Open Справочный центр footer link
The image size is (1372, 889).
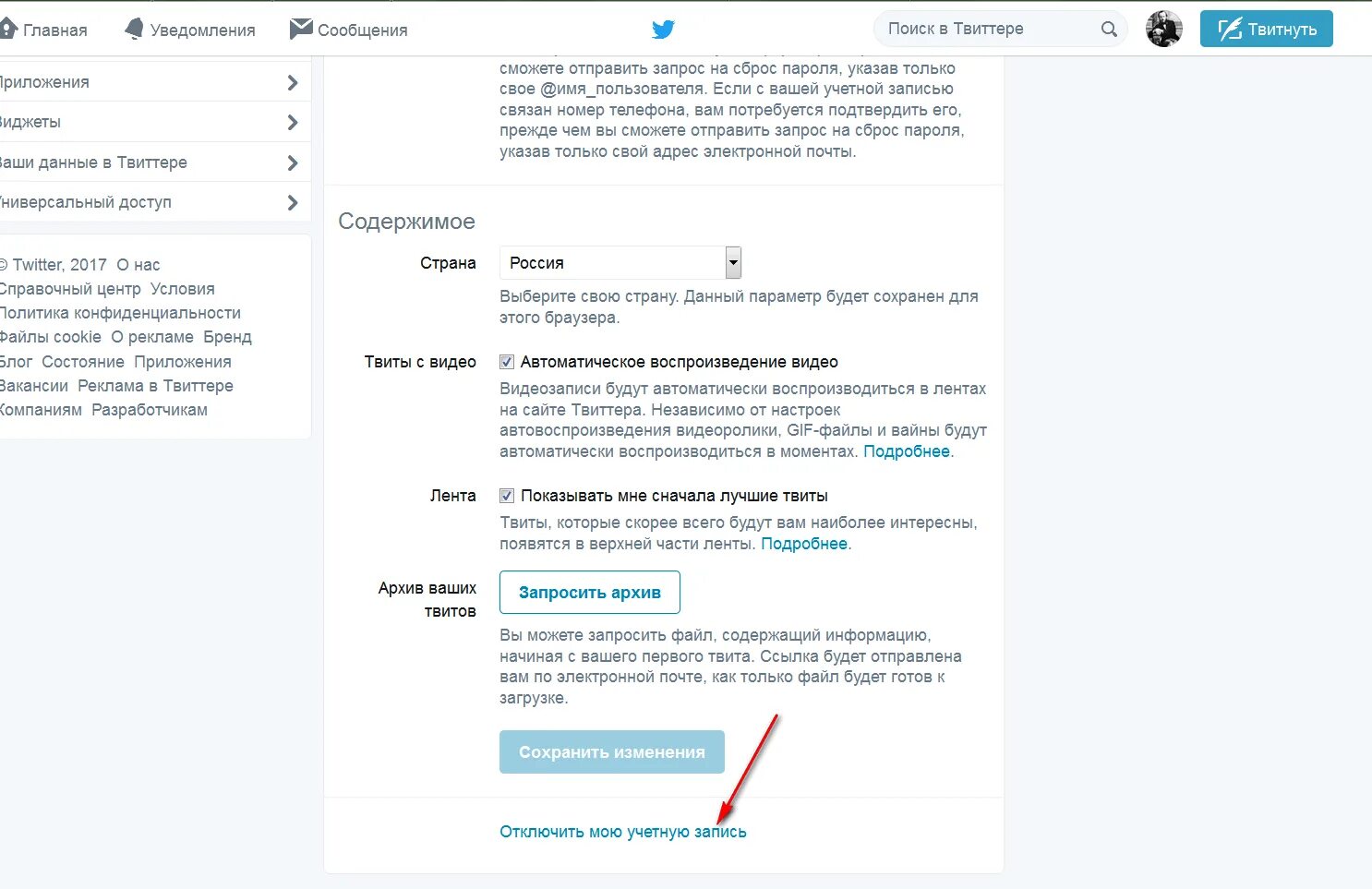pyautogui.click(x=70, y=289)
